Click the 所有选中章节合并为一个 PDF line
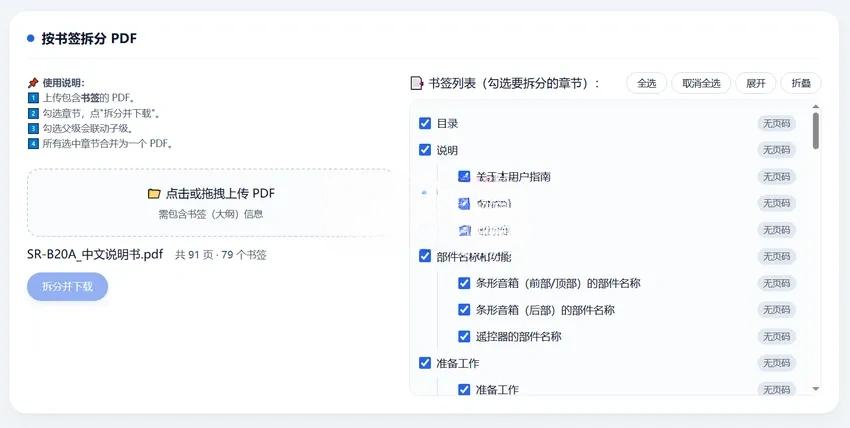850x428 pixels. 107,144
